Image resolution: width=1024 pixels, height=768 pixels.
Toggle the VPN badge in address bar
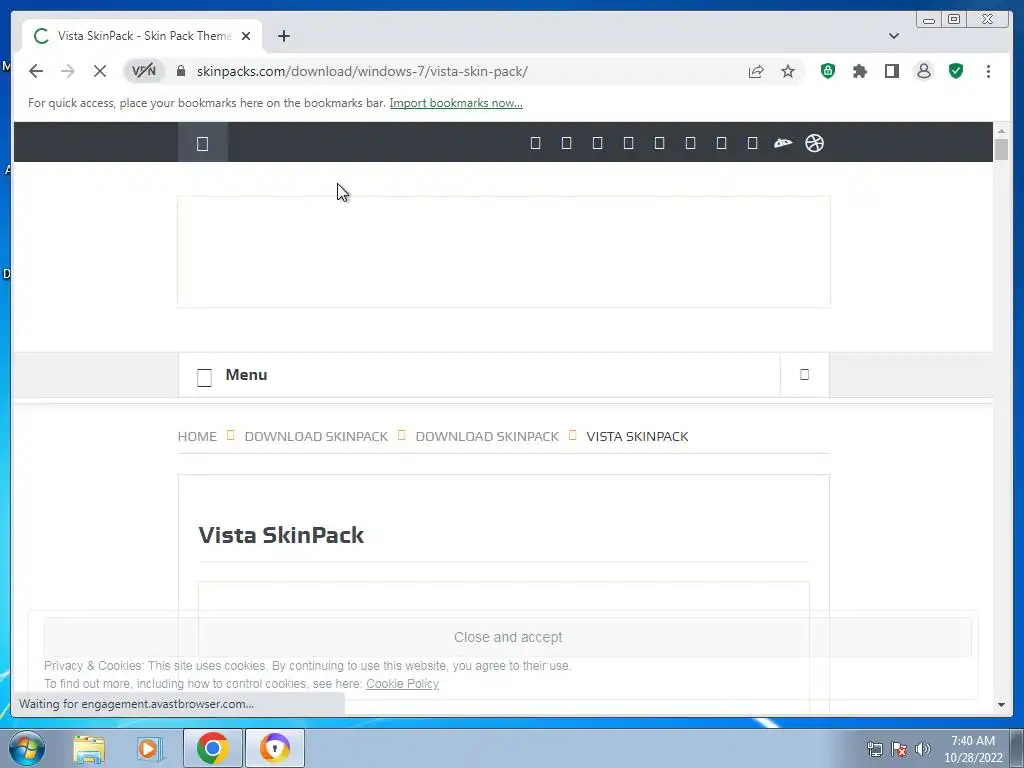coord(144,71)
